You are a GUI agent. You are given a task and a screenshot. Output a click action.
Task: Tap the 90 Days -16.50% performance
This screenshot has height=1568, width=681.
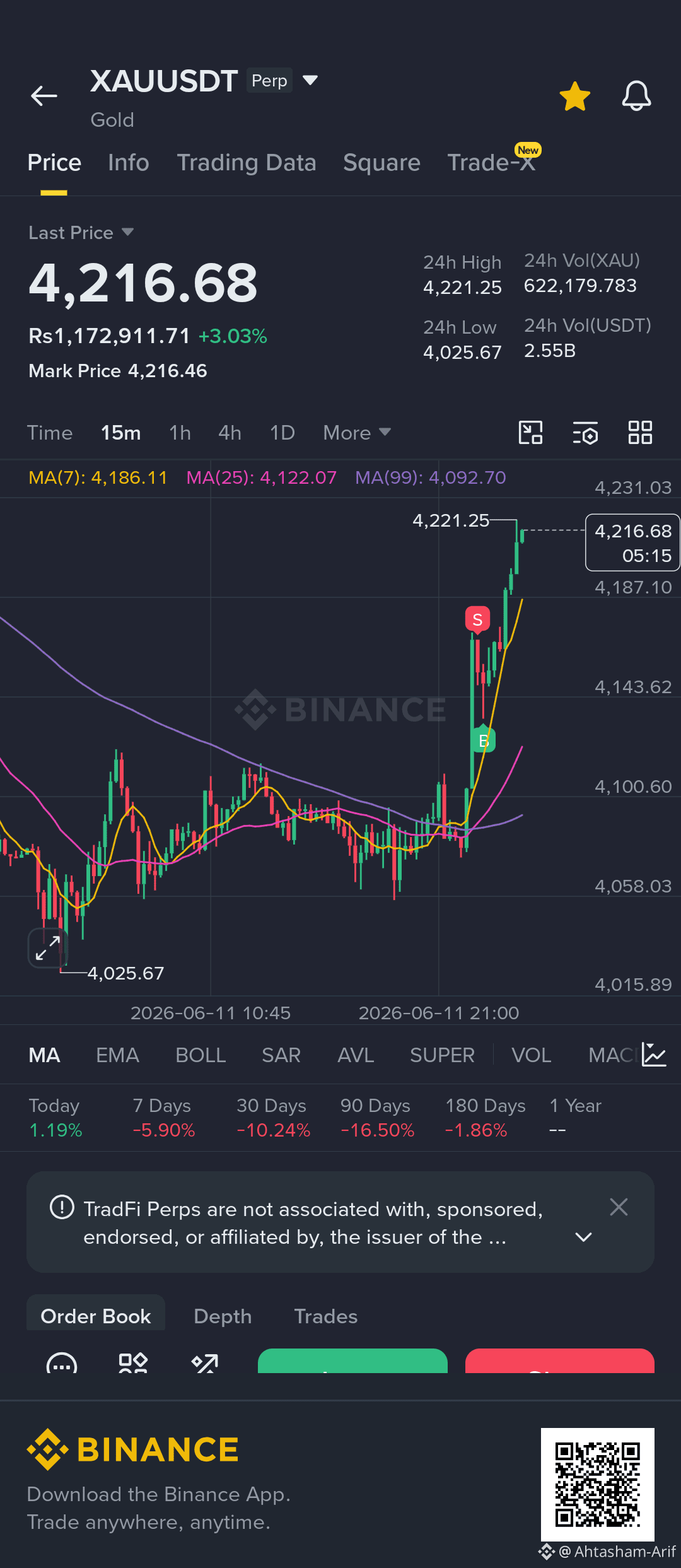coord(378,1118)
